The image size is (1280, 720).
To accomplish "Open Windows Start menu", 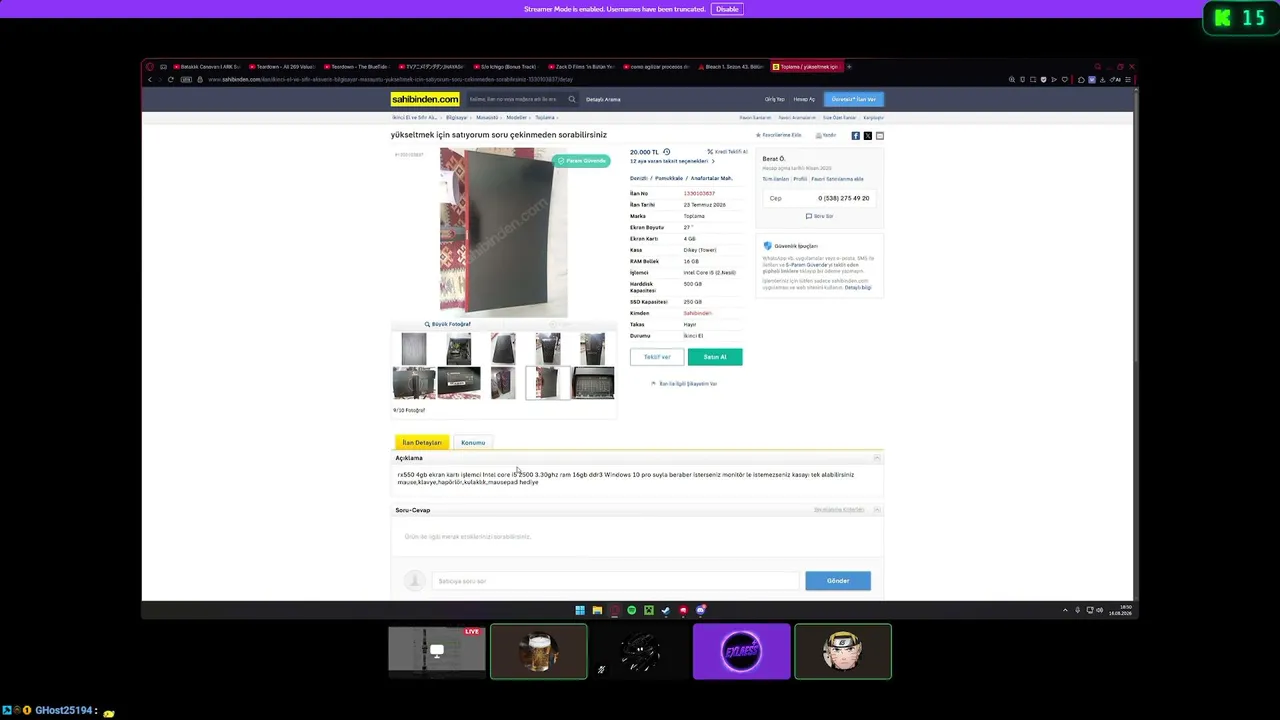I will (580, 610).
